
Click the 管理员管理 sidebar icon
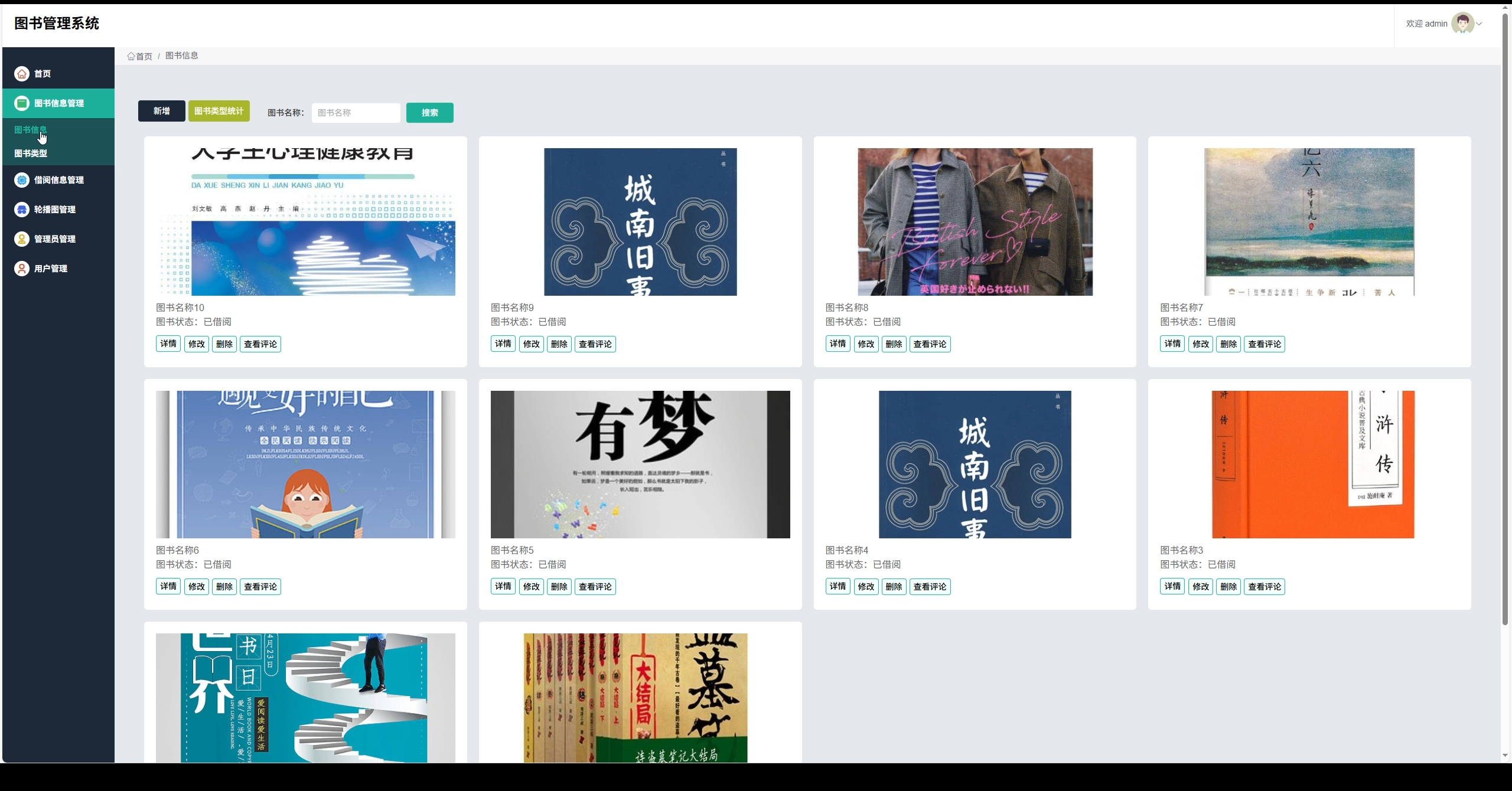tap(22, 239)
